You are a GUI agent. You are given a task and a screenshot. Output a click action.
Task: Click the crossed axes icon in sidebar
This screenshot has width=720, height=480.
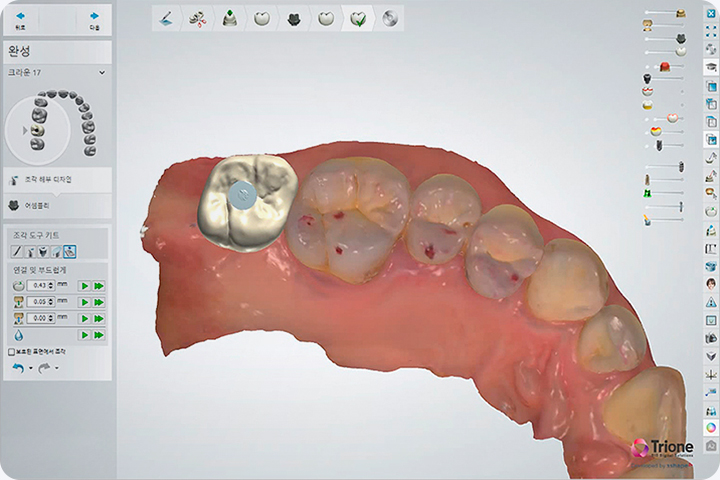(x=711, y=374)
